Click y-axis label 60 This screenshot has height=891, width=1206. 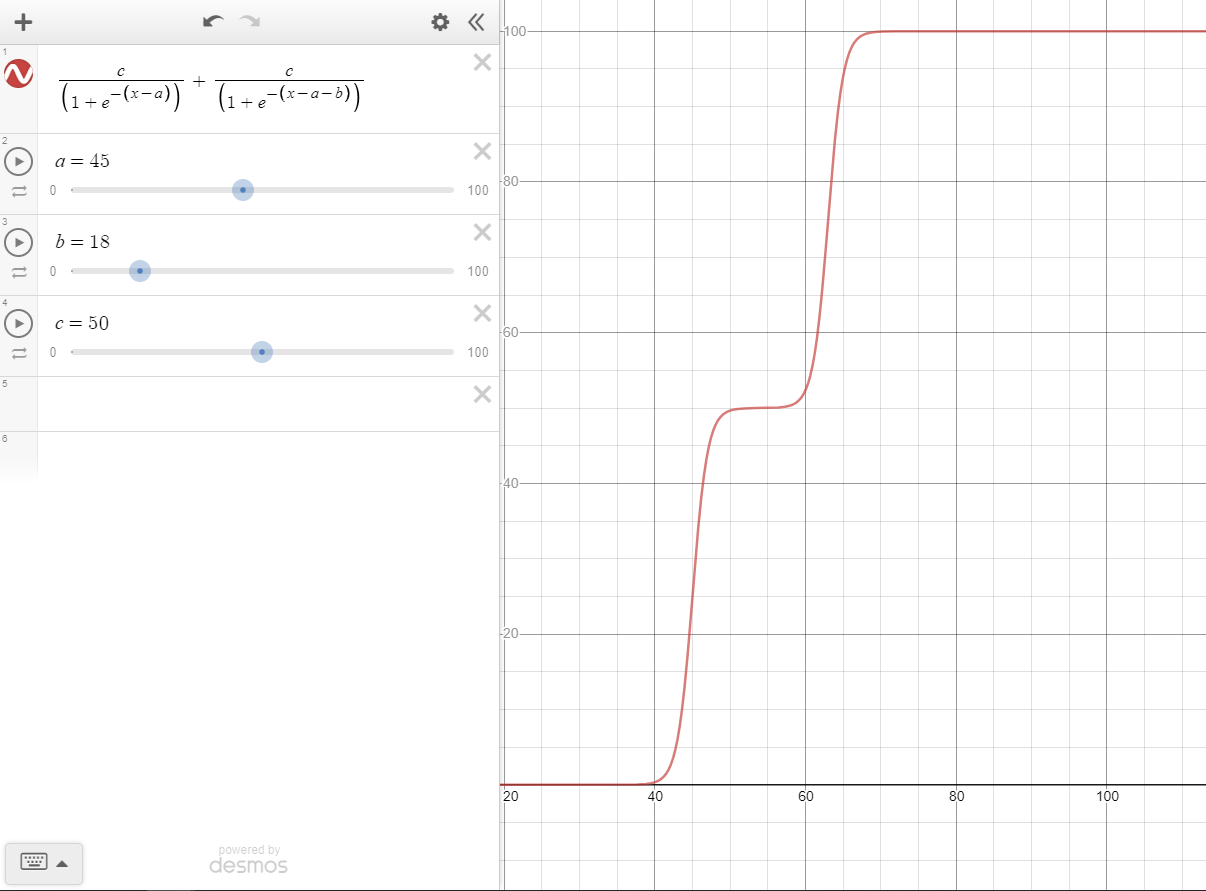click(x=511, y=332)
